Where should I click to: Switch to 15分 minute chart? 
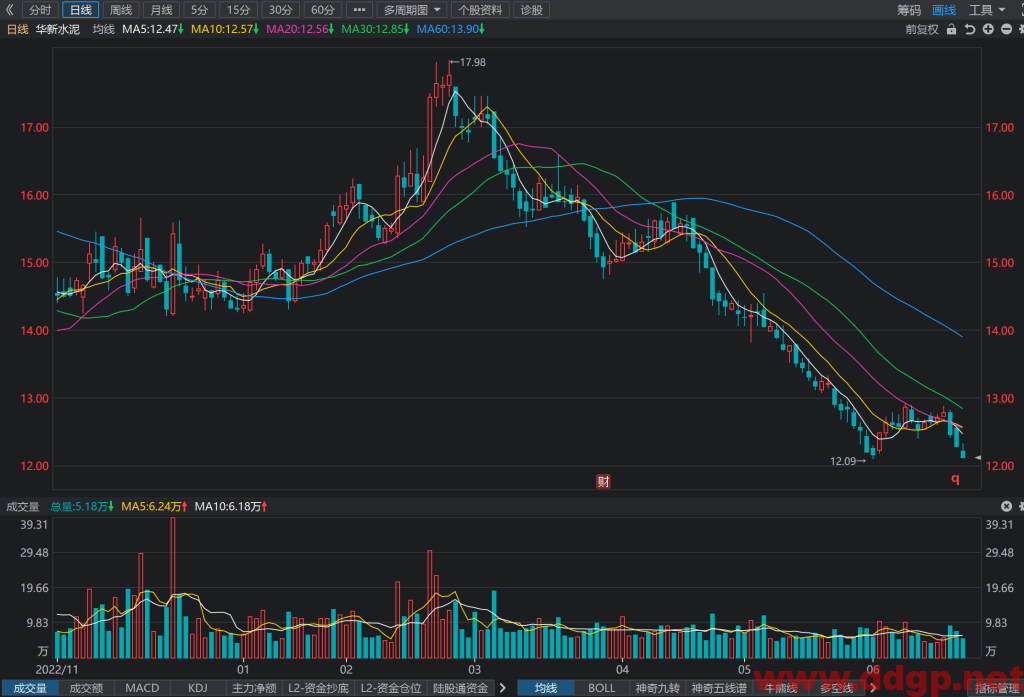(238, 10)
